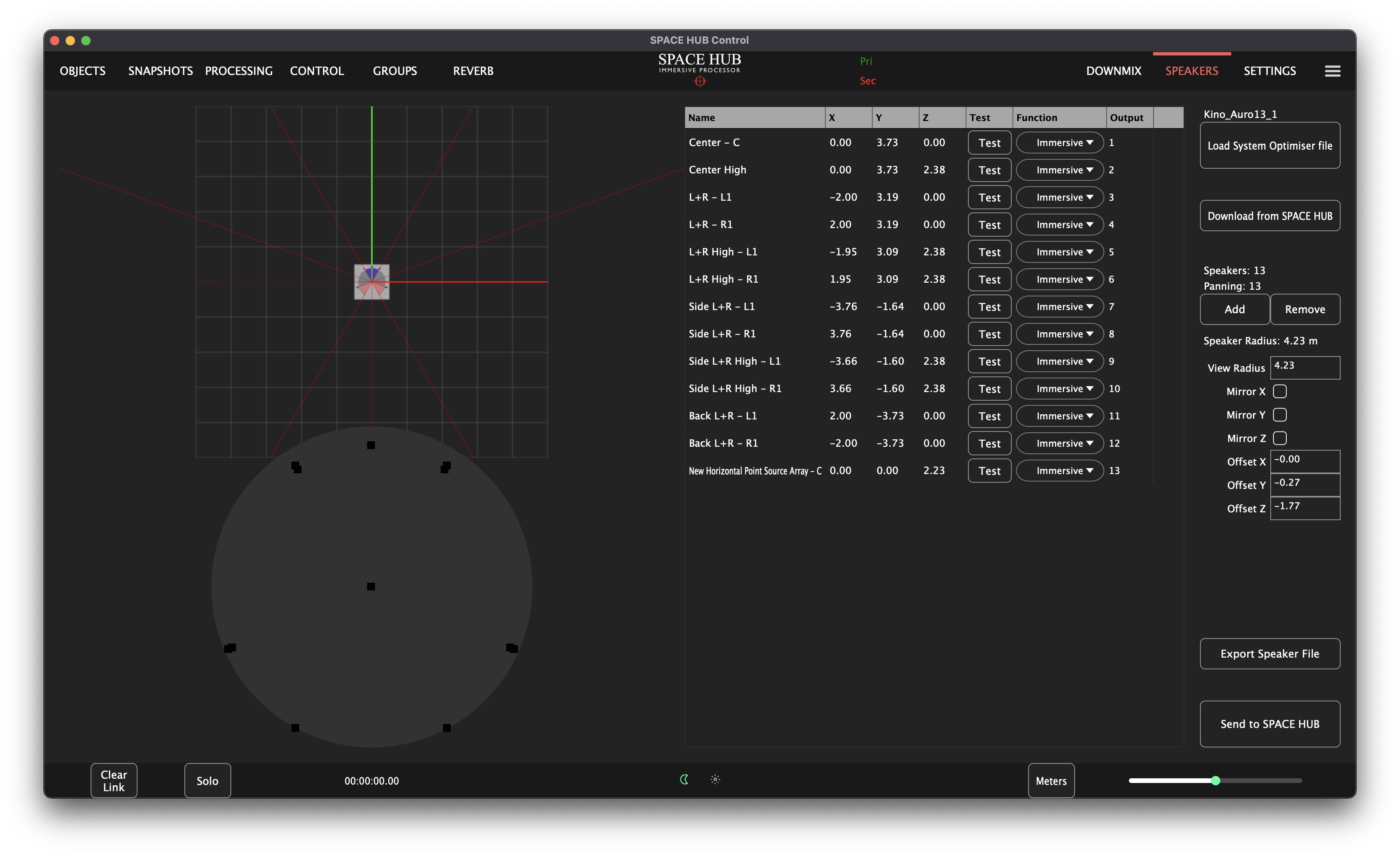Click Export Speaker File button

tap(1270, 654)
